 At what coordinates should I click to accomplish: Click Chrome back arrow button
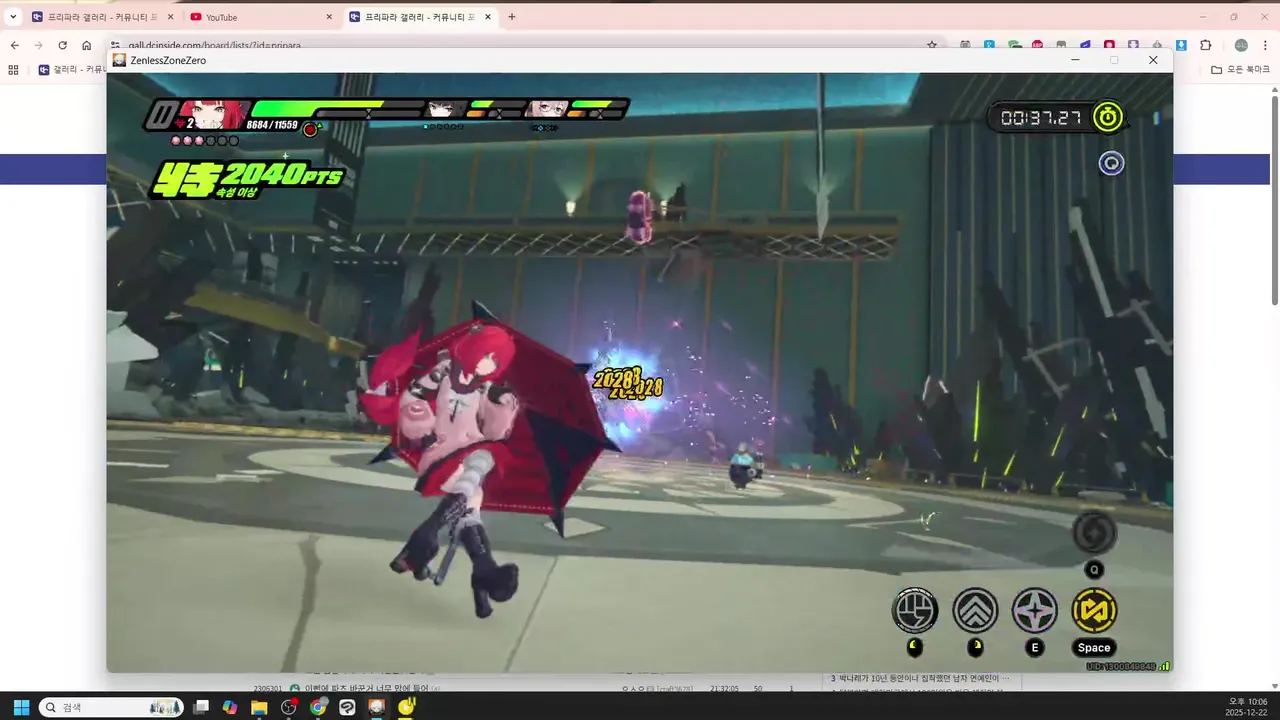[14, 45]
